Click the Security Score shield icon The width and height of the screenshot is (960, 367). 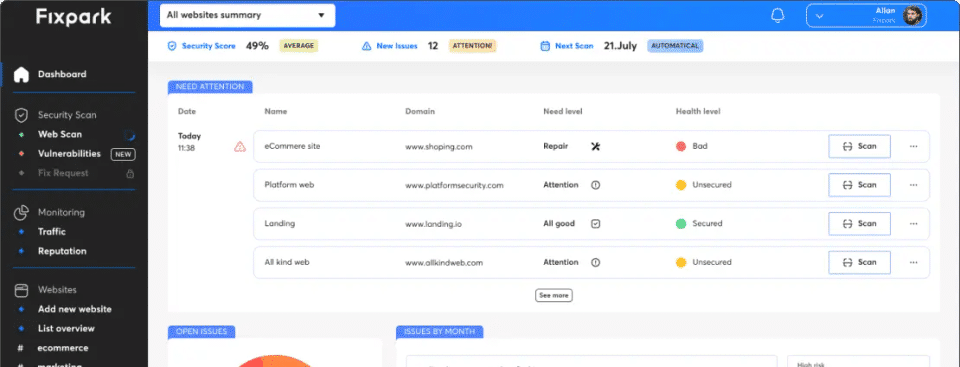(x=172, y=46)
